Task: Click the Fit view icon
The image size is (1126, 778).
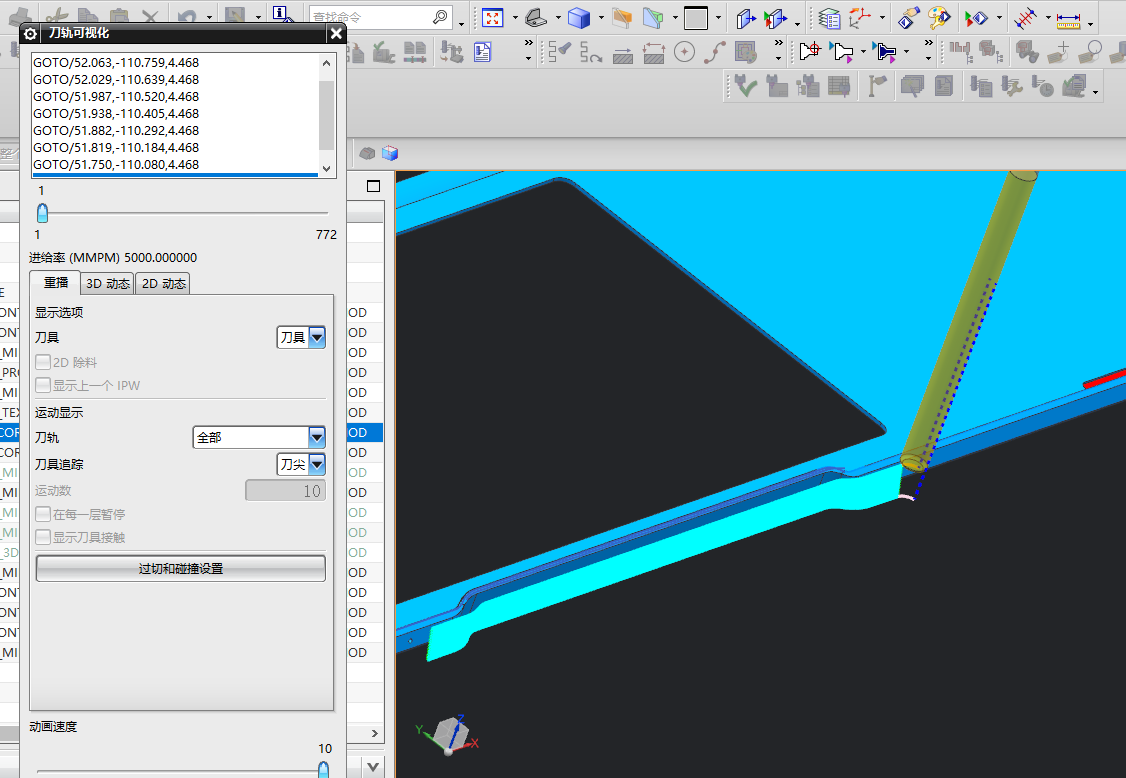Action: (493, 18)
